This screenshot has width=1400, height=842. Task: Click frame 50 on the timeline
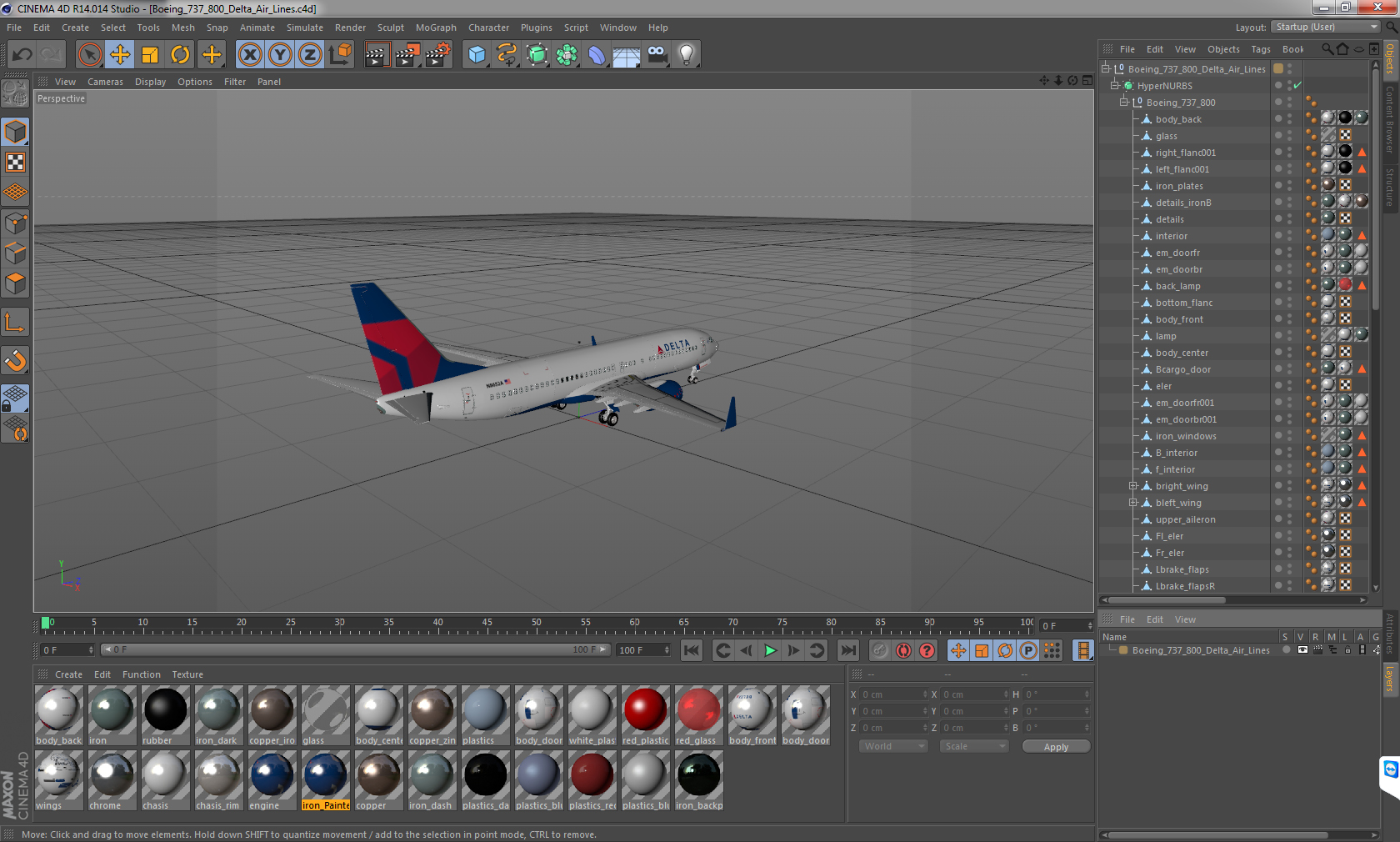(537, 623)
